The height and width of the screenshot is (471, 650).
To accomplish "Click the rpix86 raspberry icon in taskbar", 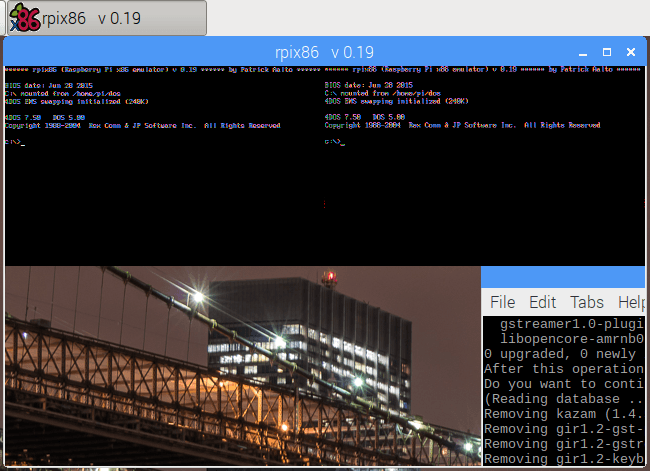I will (25, 18).
